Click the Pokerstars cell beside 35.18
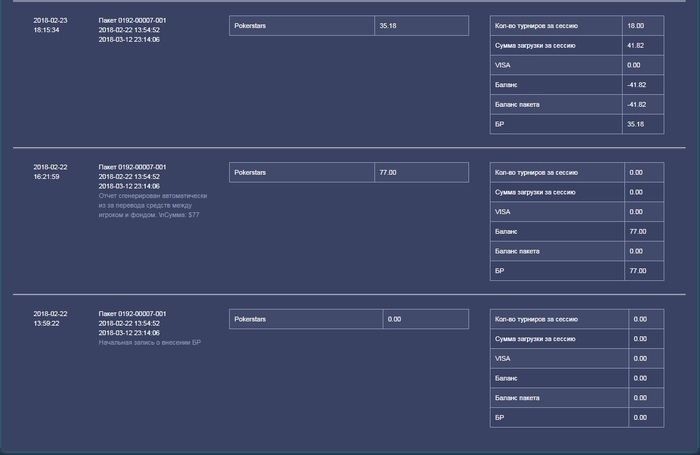700x455 pixels. pos(302,26)
